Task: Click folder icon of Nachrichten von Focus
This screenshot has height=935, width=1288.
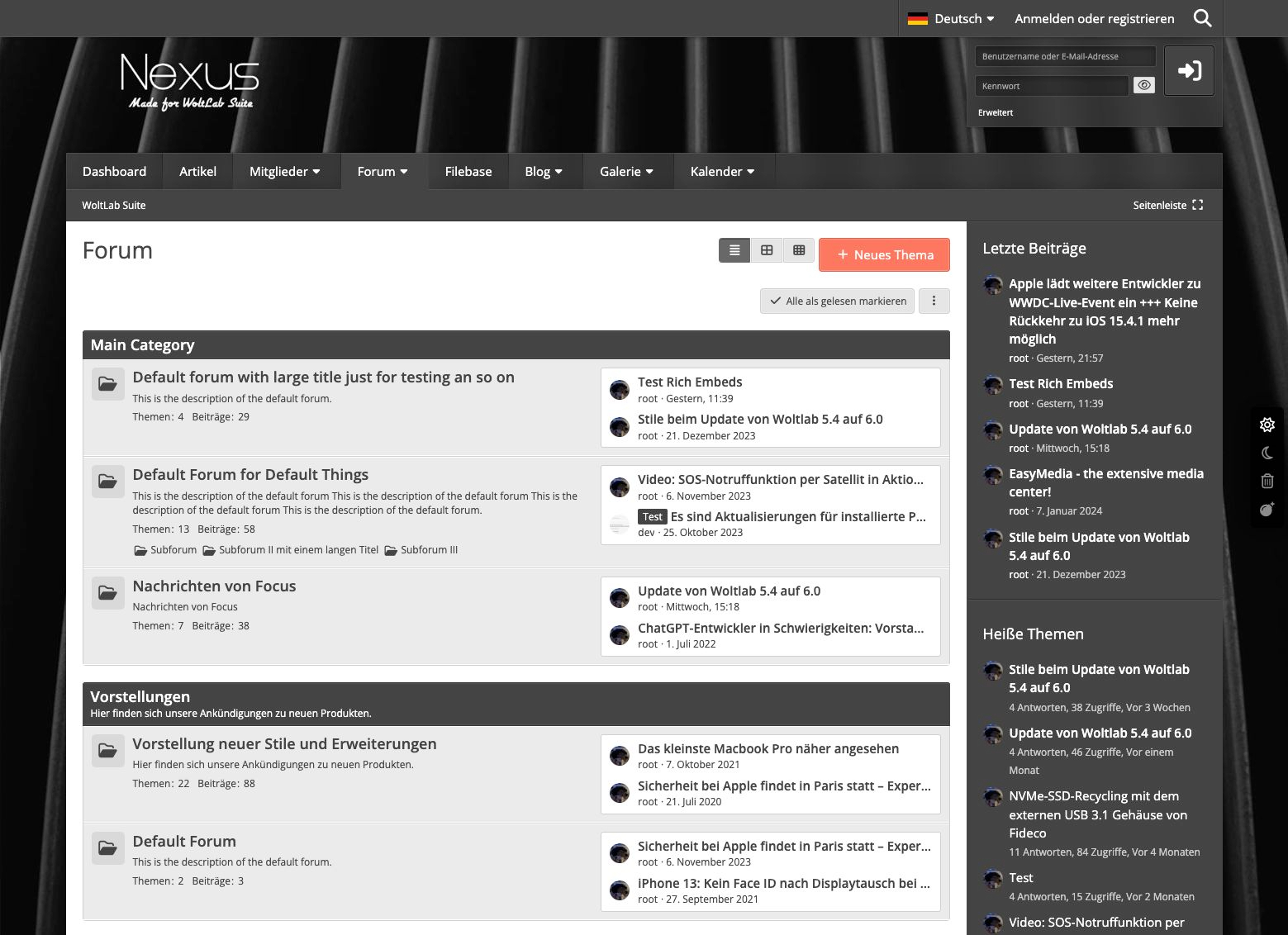Action: [x=107, y=593]
